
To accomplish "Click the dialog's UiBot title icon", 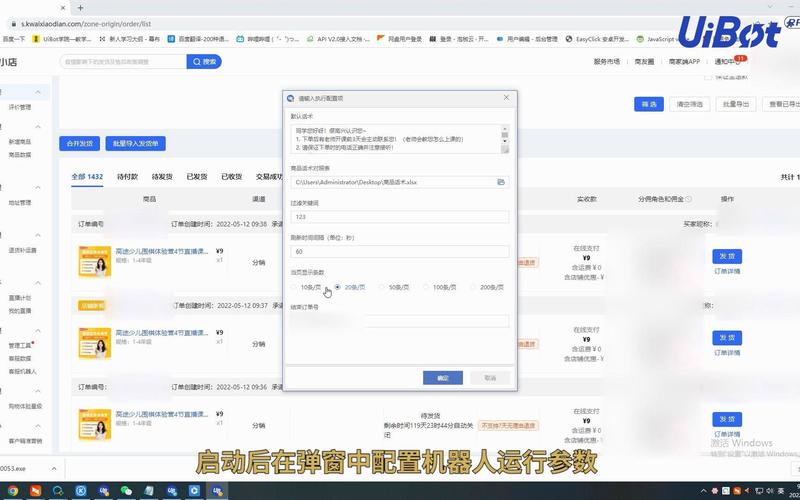I will click(x=291, y=98).
